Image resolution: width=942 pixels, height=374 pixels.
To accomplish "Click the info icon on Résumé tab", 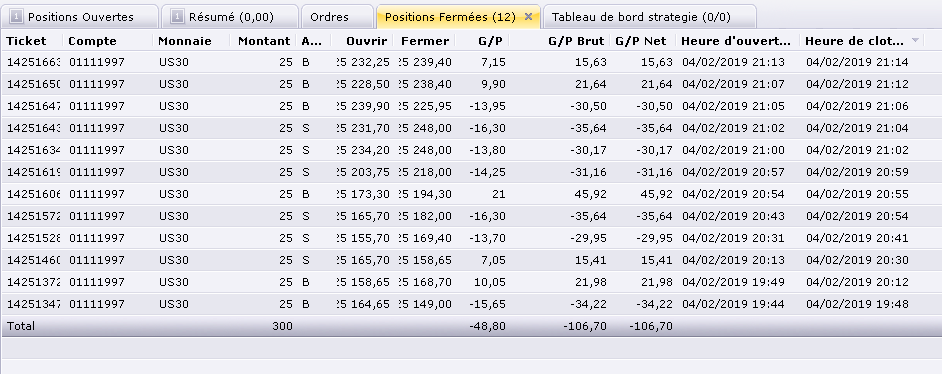I will click(177, 17).
